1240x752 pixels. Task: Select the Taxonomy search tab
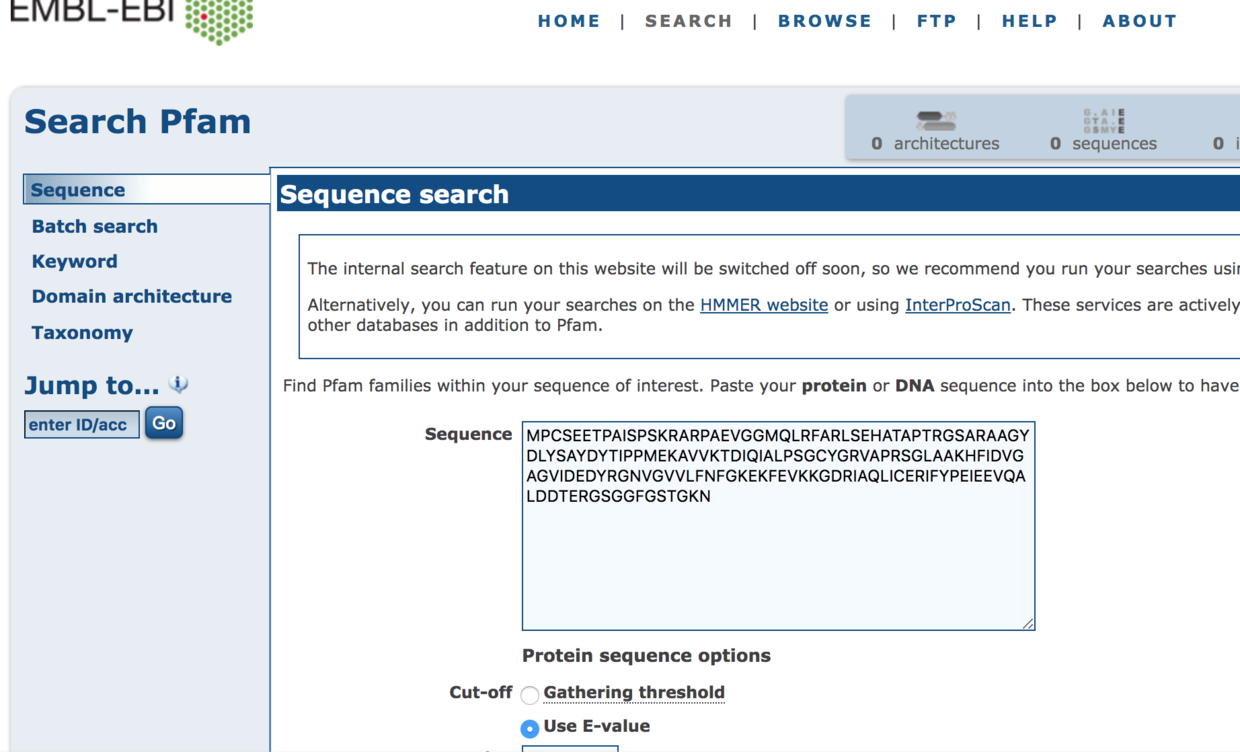[82, 333]
